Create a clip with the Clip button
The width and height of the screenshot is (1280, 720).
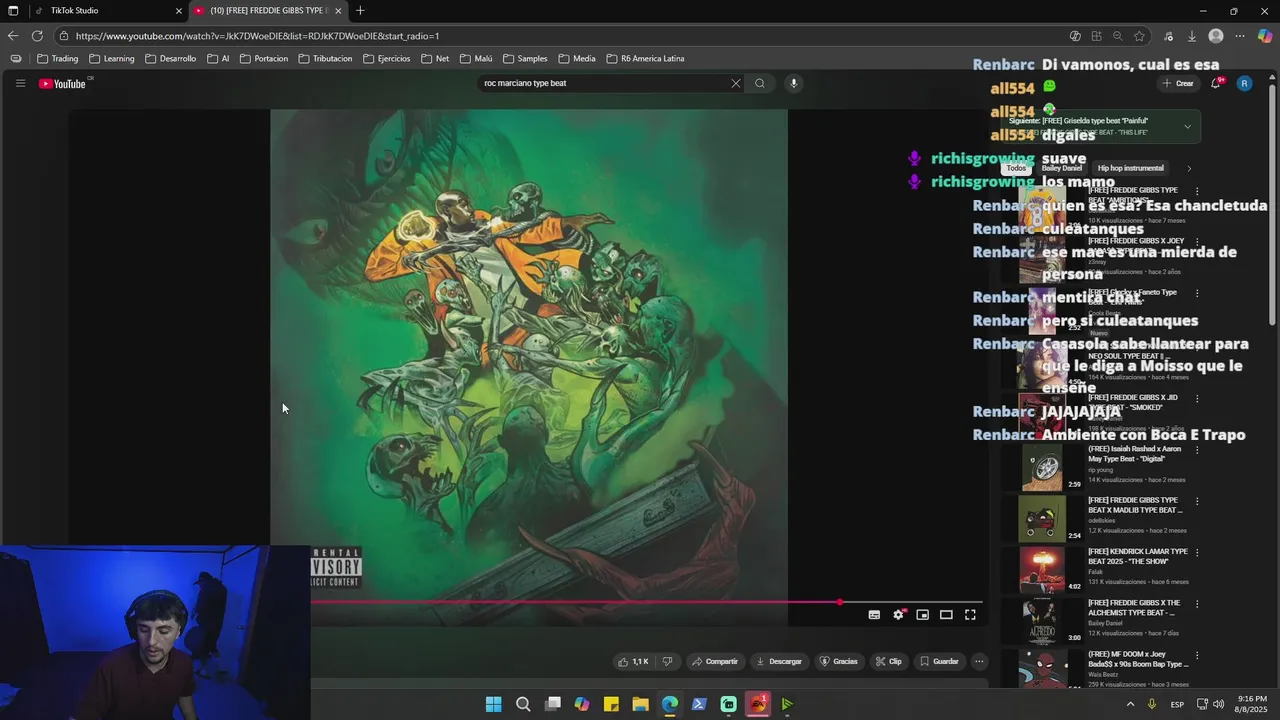888,661
